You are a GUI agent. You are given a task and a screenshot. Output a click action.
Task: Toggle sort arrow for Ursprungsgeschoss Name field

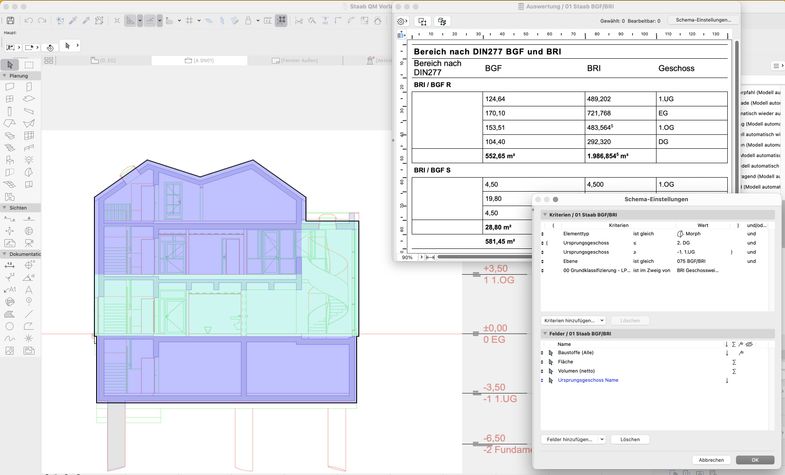[726, 380]
